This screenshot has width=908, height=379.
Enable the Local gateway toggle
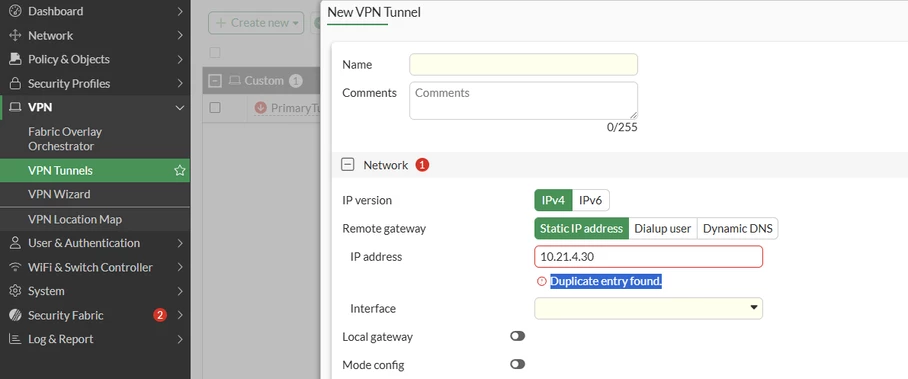tap(517, 336)
